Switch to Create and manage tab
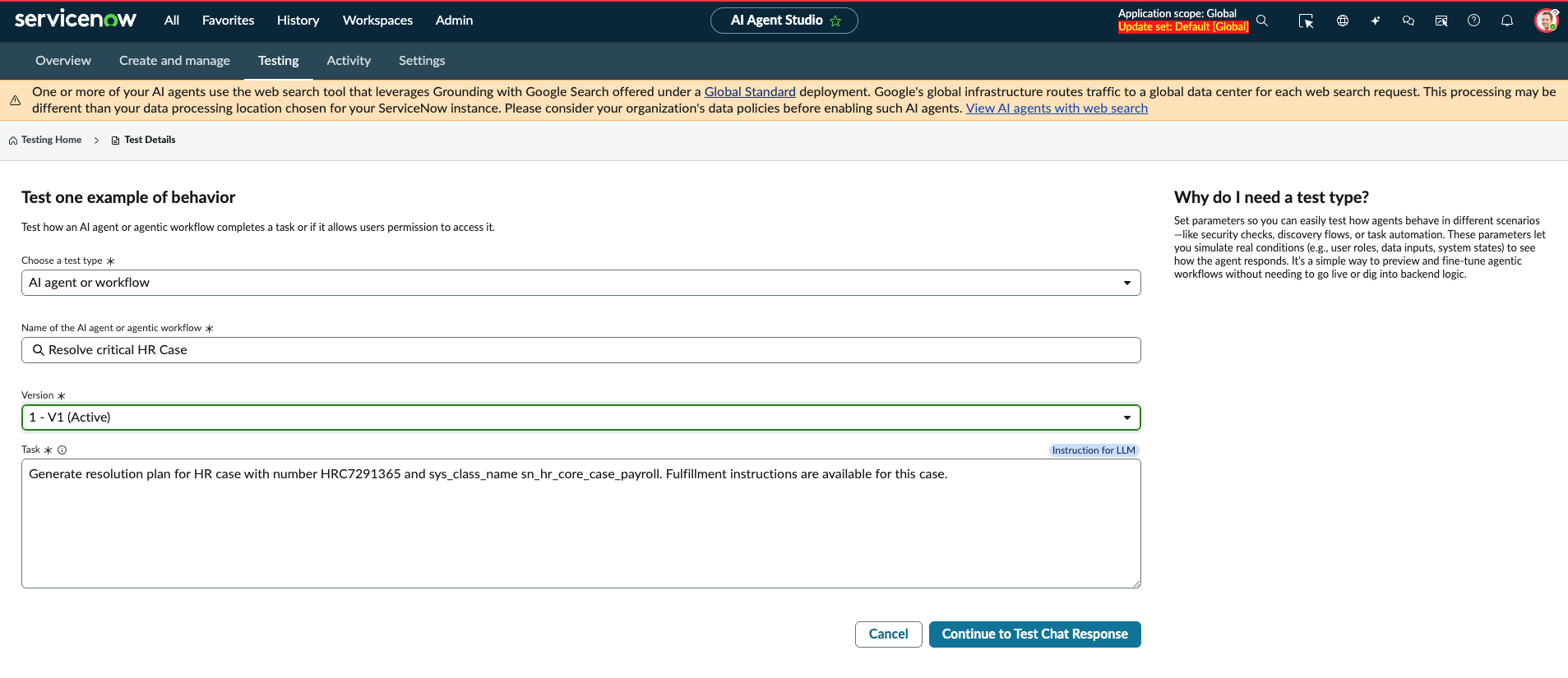The image size is (1568, 678). point(174,61)
